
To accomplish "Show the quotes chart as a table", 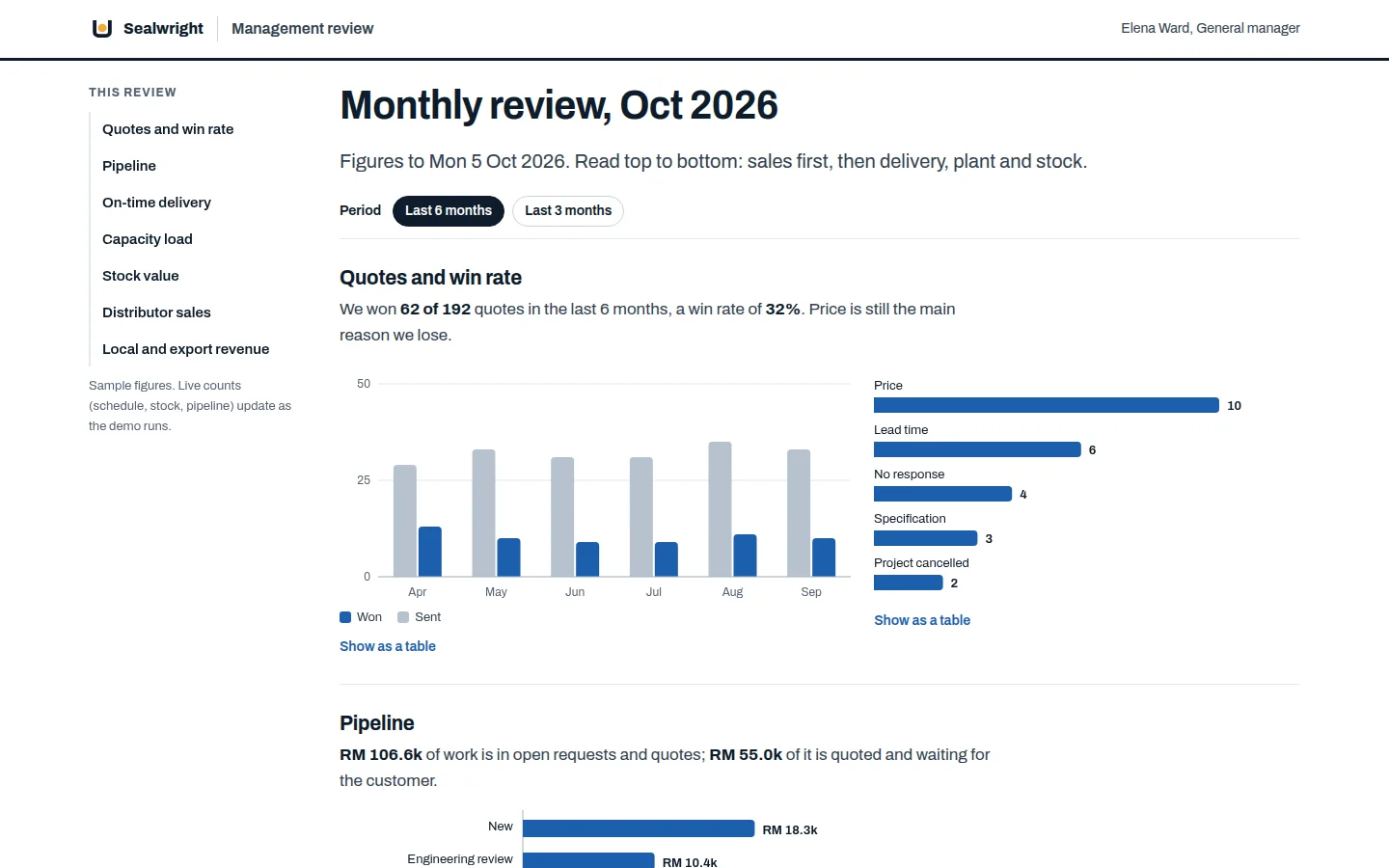I will (388, 646).
